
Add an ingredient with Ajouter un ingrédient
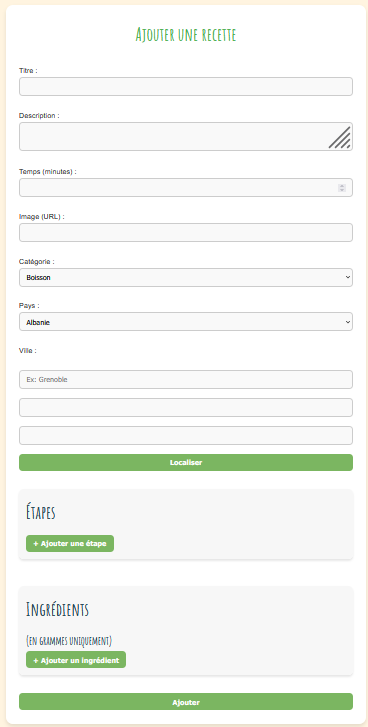[x=76, y=660]
